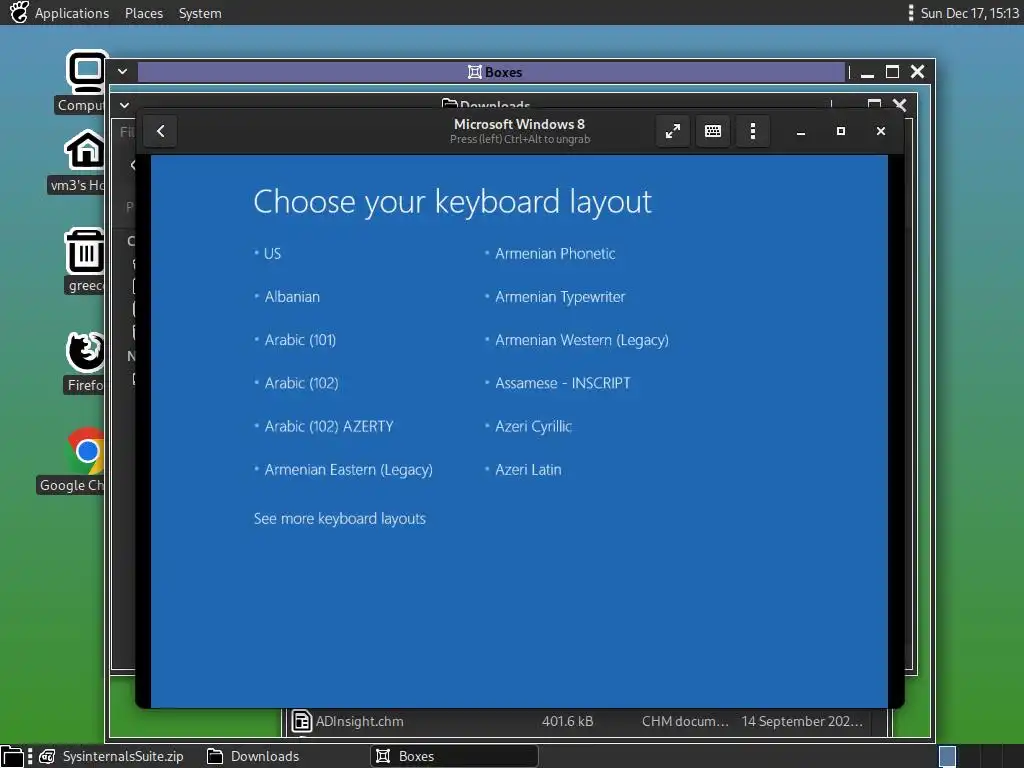Viewport: 1024px width, 768px height.
Task: Switch to Boxes in the taskbar
Action: [x=454, y=756]
